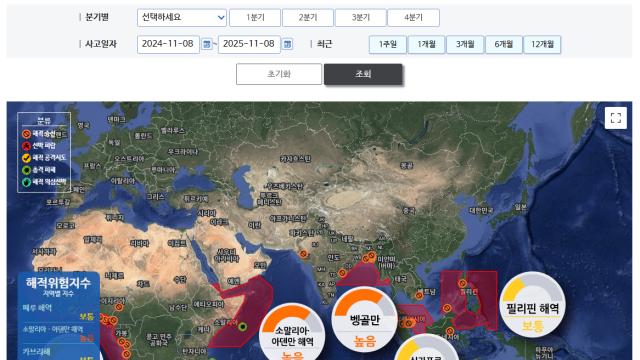Toggle the map fullscreen icon
640x360 pixels.
pos(616,118)
